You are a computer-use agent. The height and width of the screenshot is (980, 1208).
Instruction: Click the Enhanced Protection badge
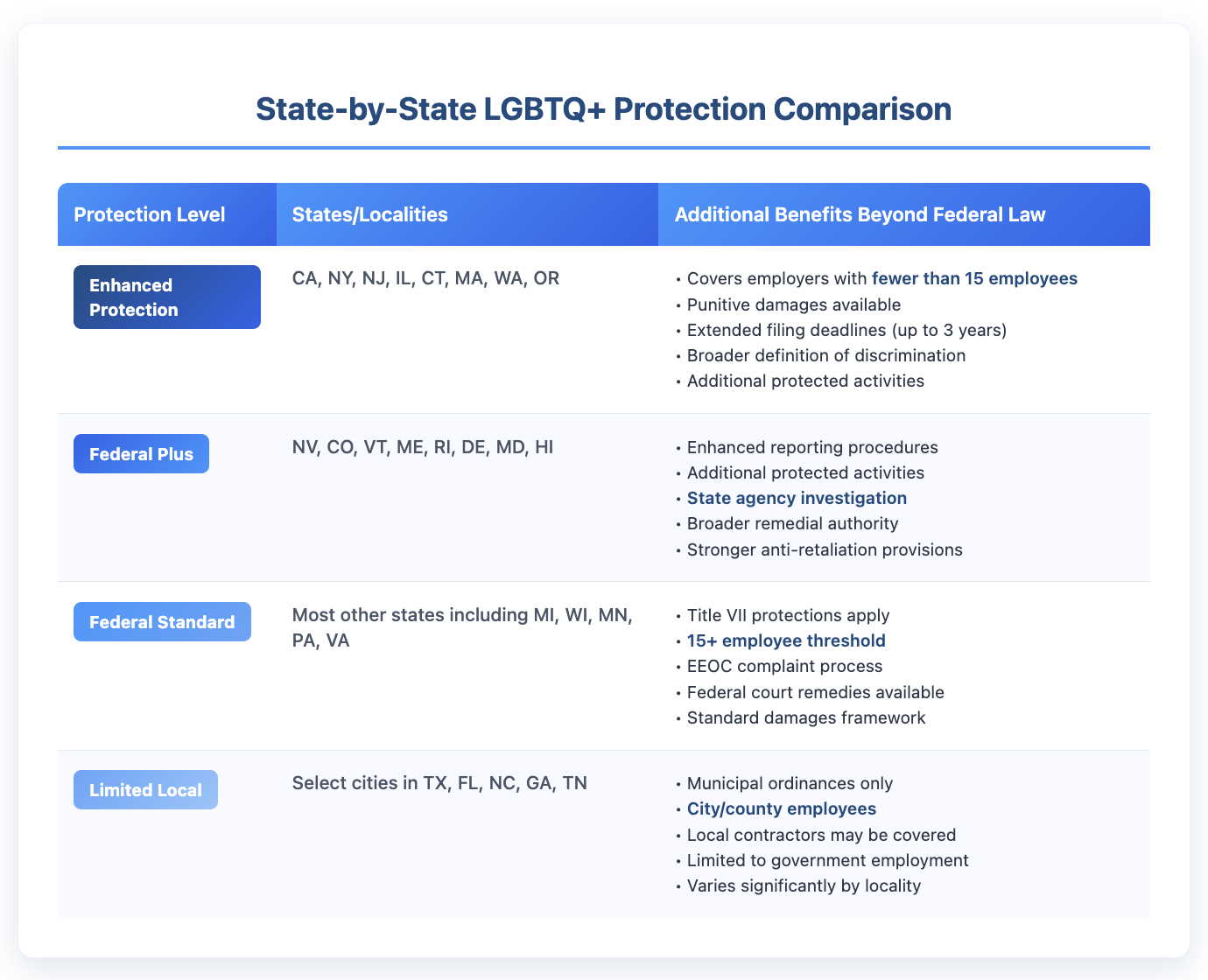[166, 297]
